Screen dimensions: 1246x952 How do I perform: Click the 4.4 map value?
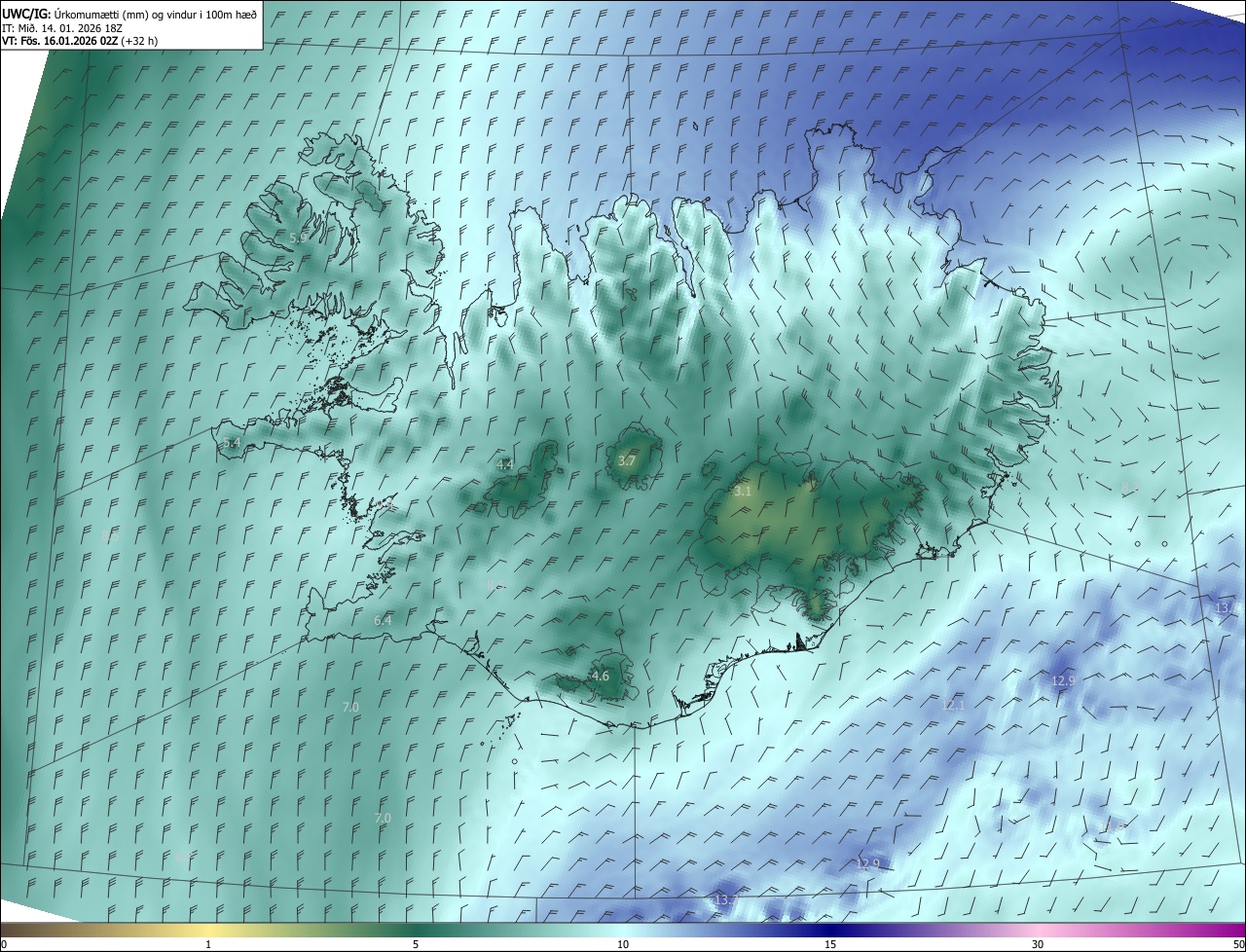click(x=504, y=465)
